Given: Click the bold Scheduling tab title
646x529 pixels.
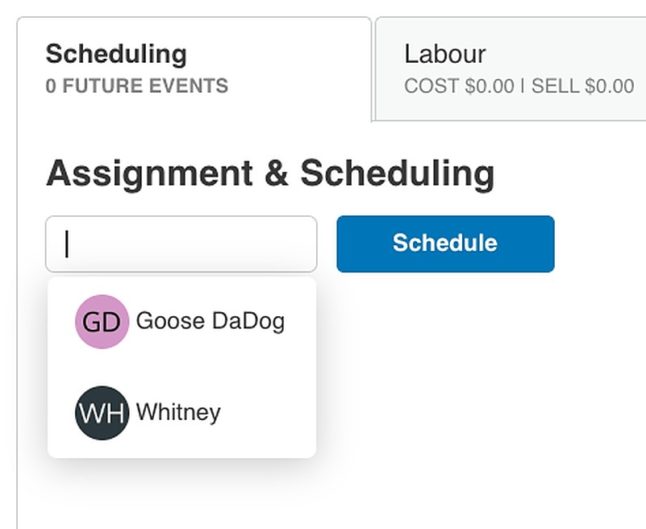Looking at the screenshot, I should [x=116, y=54].
